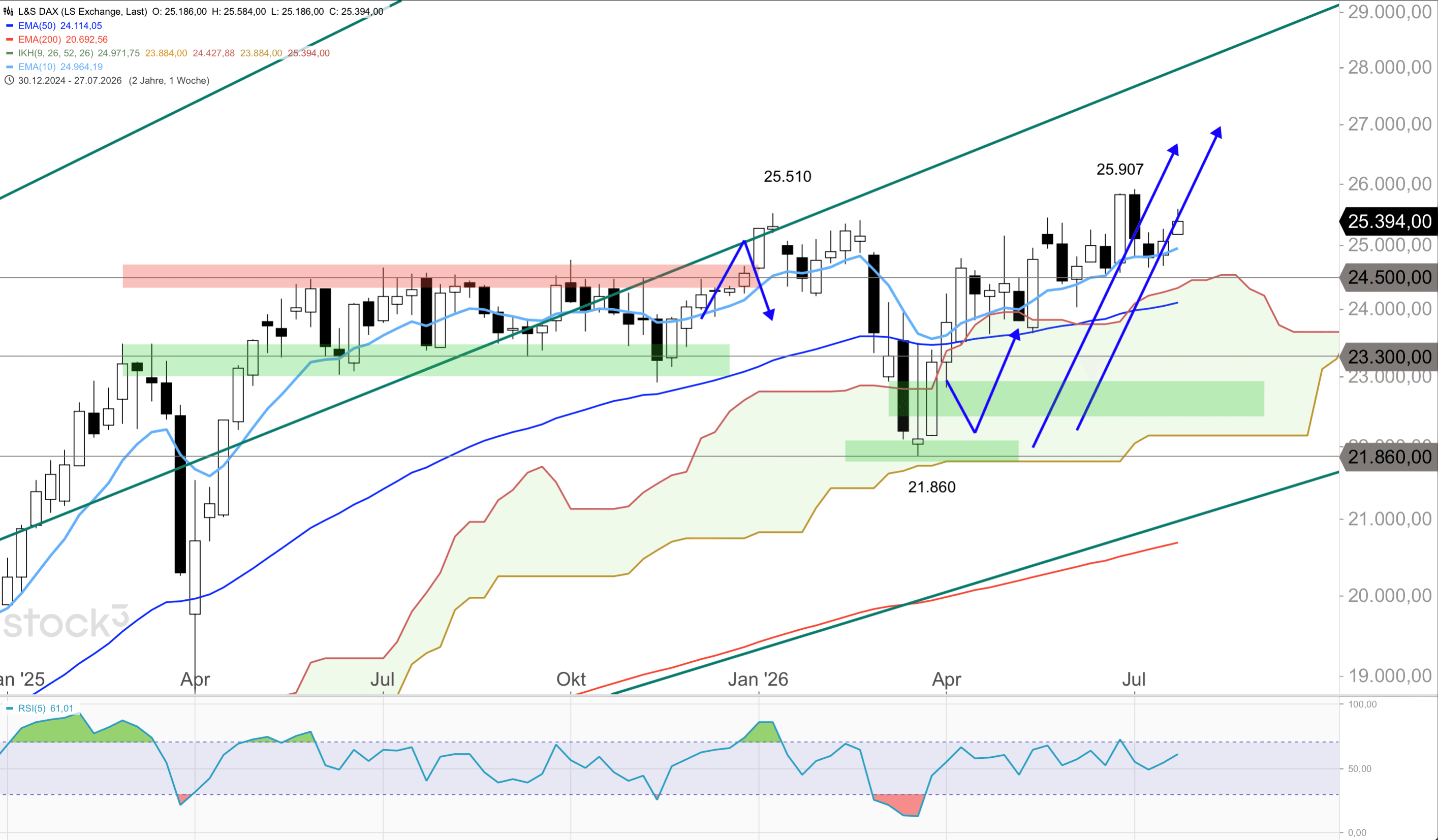Click the 24.500,00 horizontal level tag
Image resolution: width=1438 pixels, height=840 pixels.
(x=1389, y=277)
